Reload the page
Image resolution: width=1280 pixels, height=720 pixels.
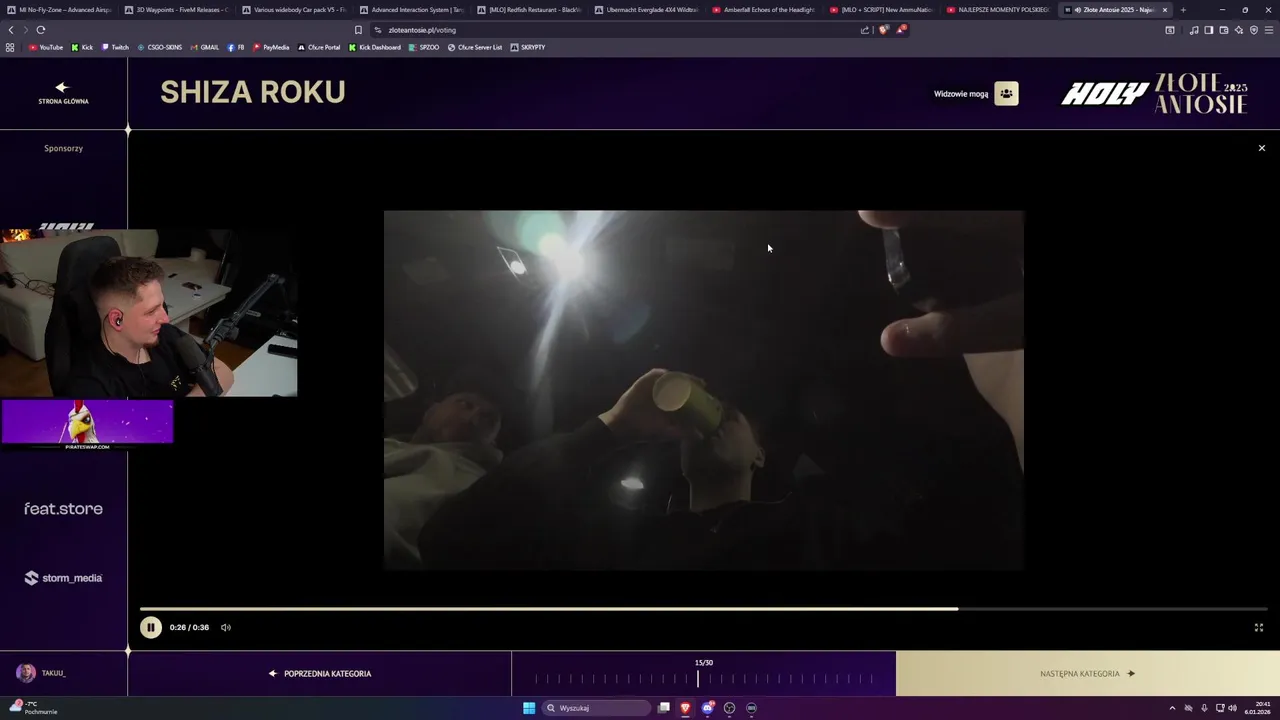pyautogui.click(x=40, y=30)
